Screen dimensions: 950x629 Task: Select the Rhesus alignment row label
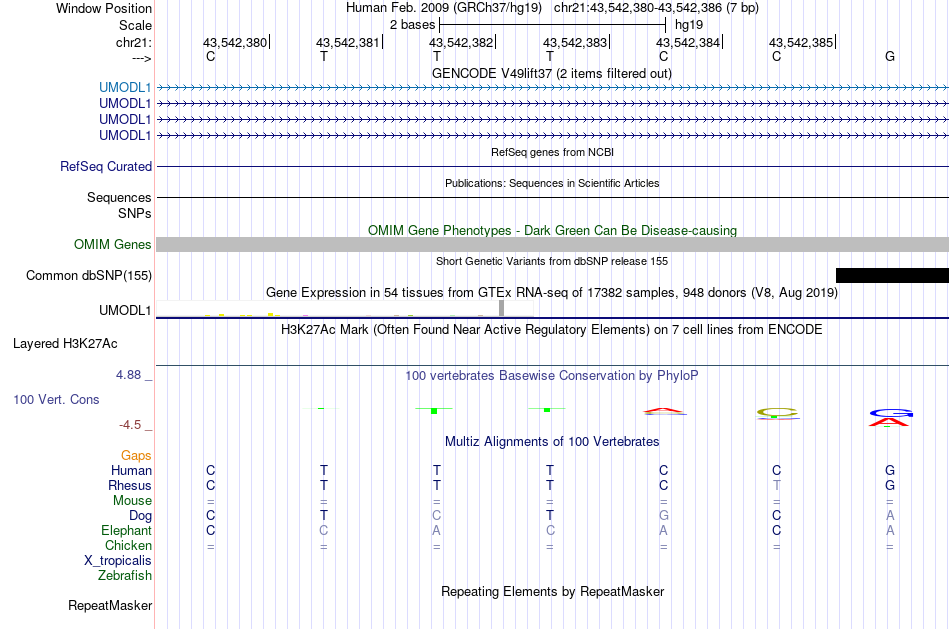(130, 486)
